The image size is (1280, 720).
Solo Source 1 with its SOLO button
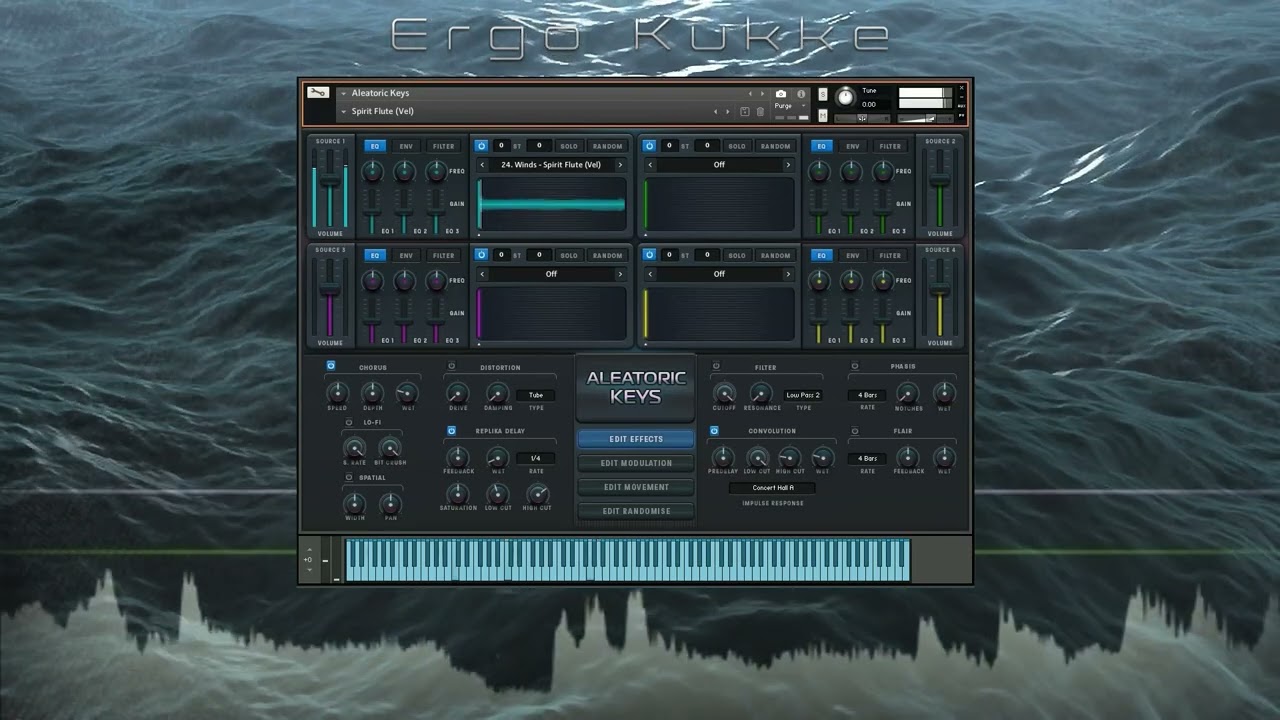pos(569,146)
